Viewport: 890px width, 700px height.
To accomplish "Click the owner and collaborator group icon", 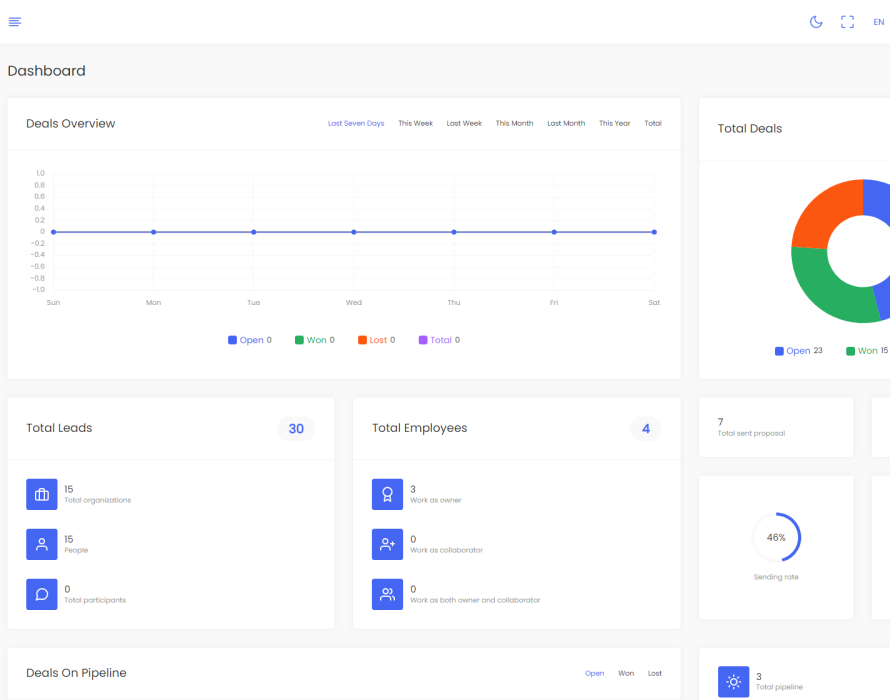I will pos(387,594).
